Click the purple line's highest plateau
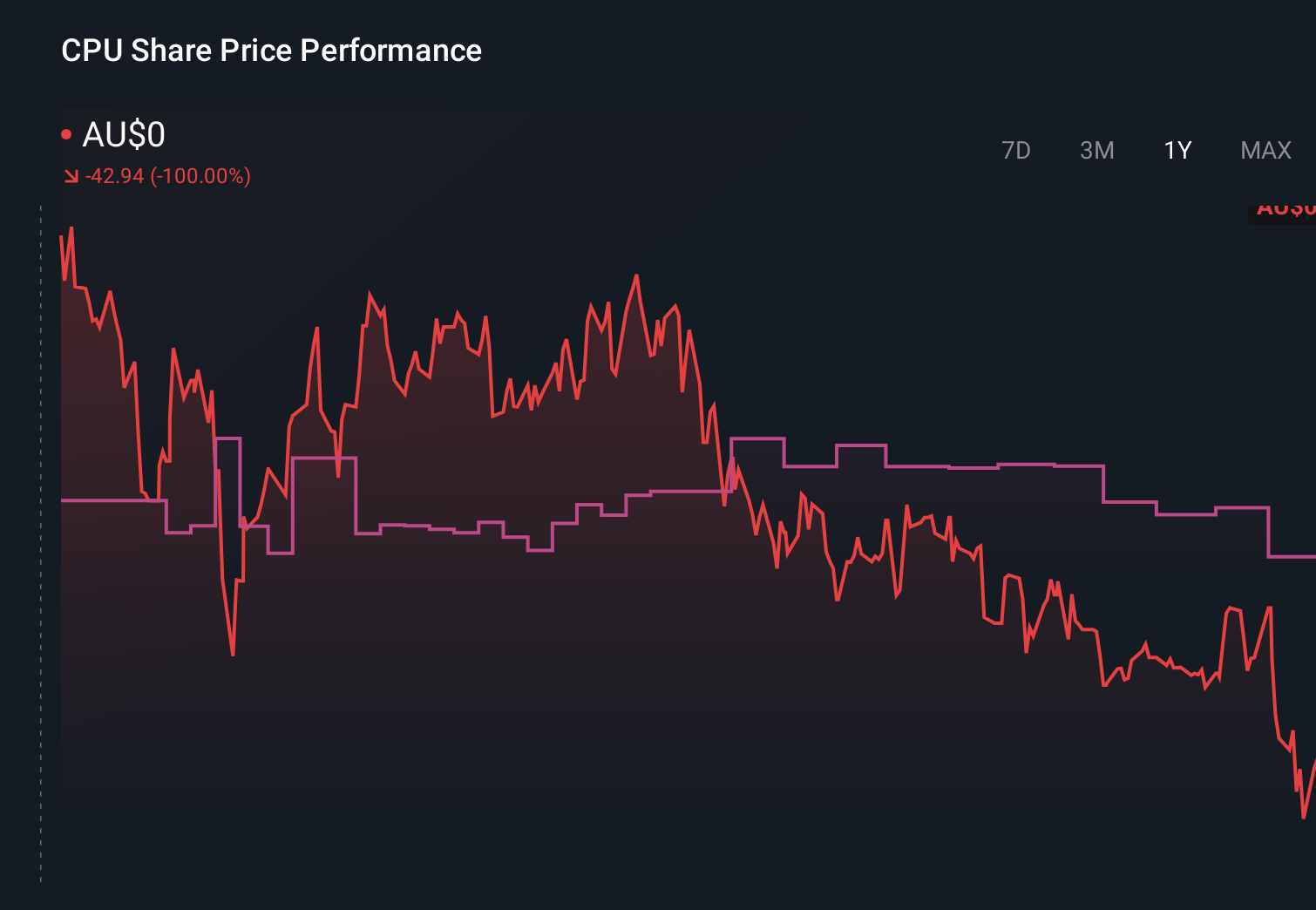The height and width of the screenshot is (910, 1316). (757, 438)
